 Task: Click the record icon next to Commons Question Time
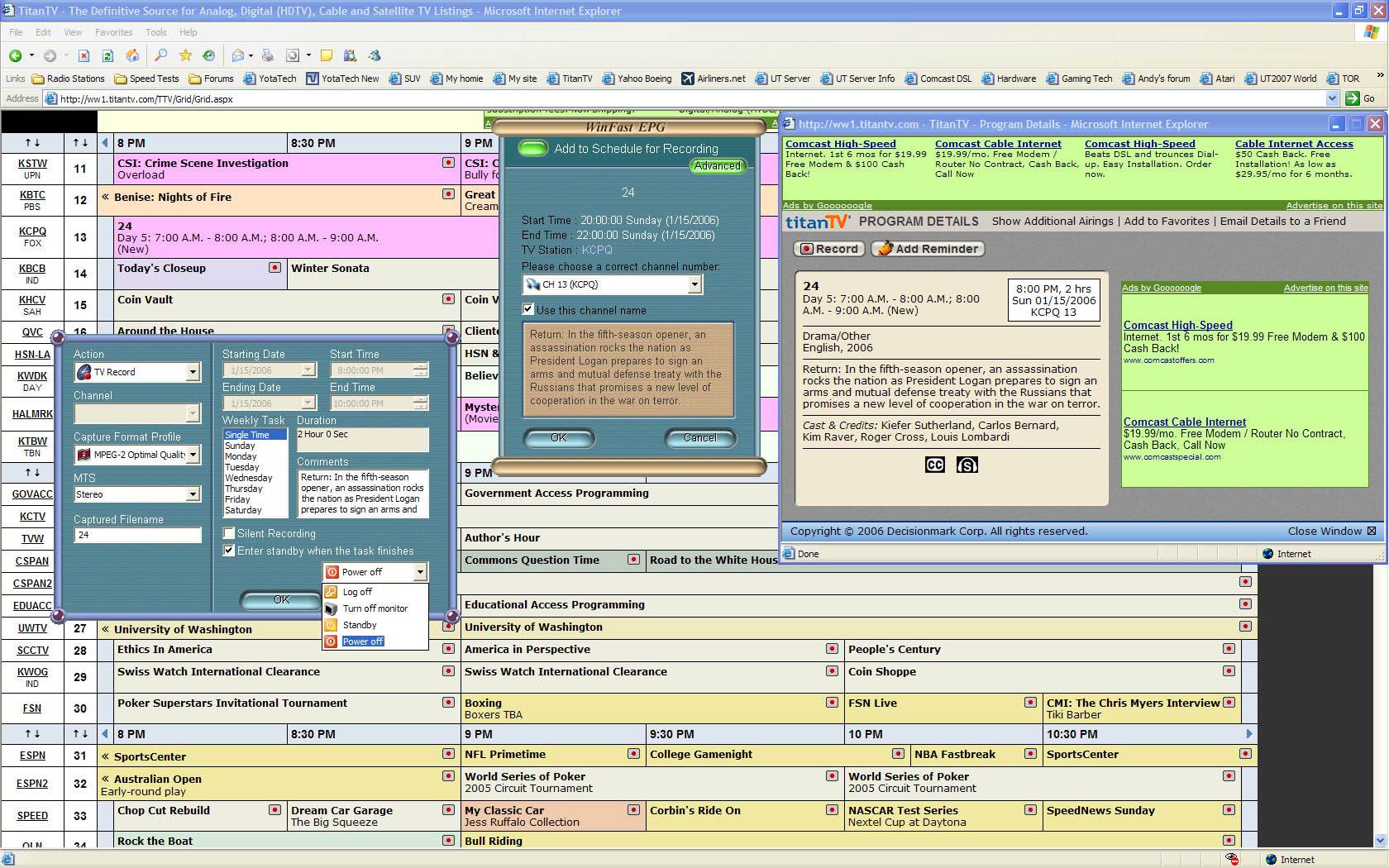(x=633, y=560)
